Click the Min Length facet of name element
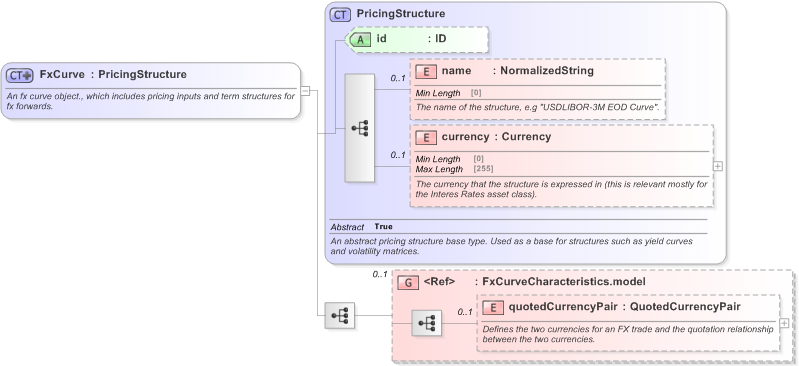The width and height of the screenshot is (799, 366). pyautogui.click(x=448, y=93)
